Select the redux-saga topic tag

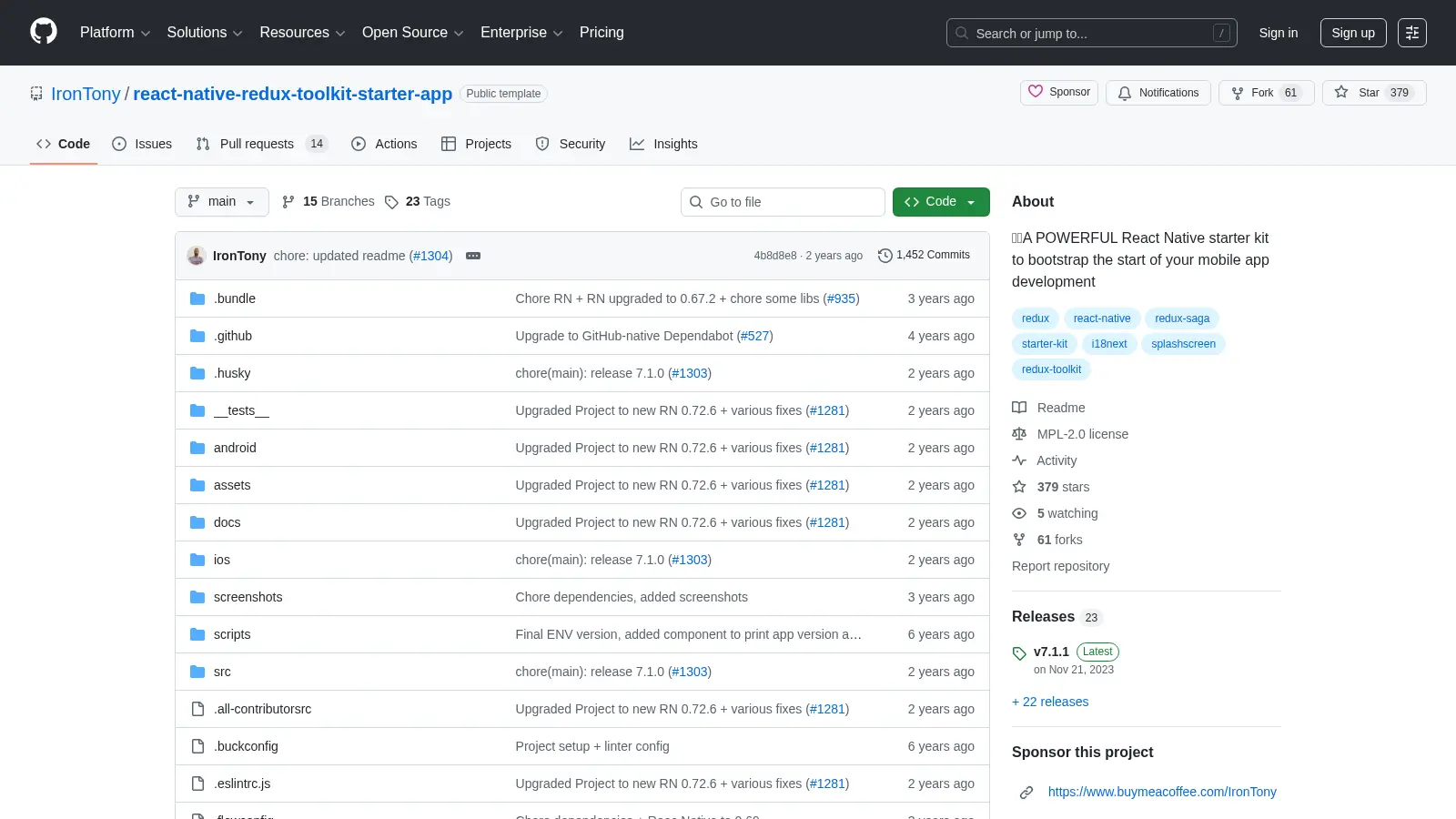[1182, 318]
